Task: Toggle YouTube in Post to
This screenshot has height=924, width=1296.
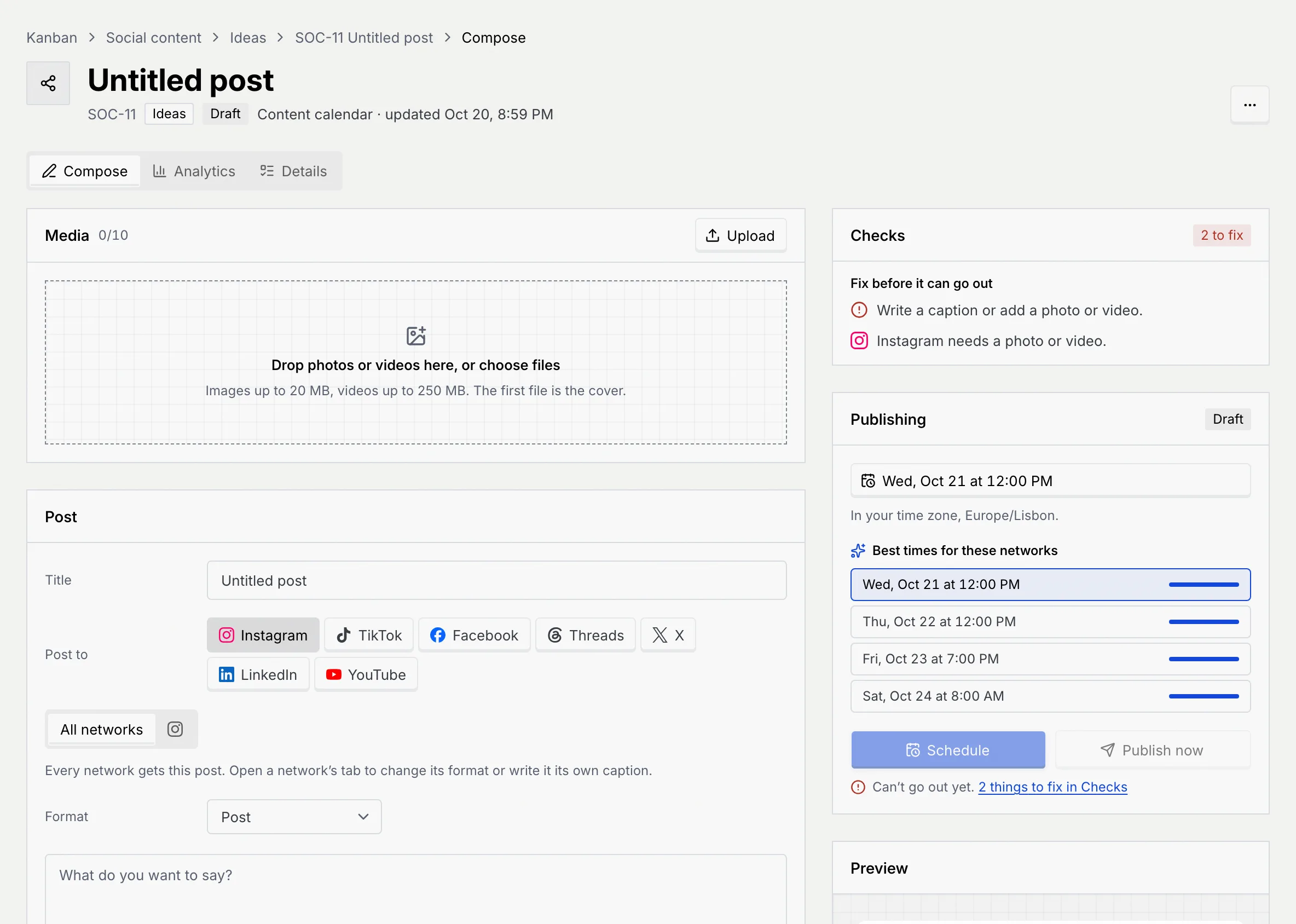Action: (366, 674)
